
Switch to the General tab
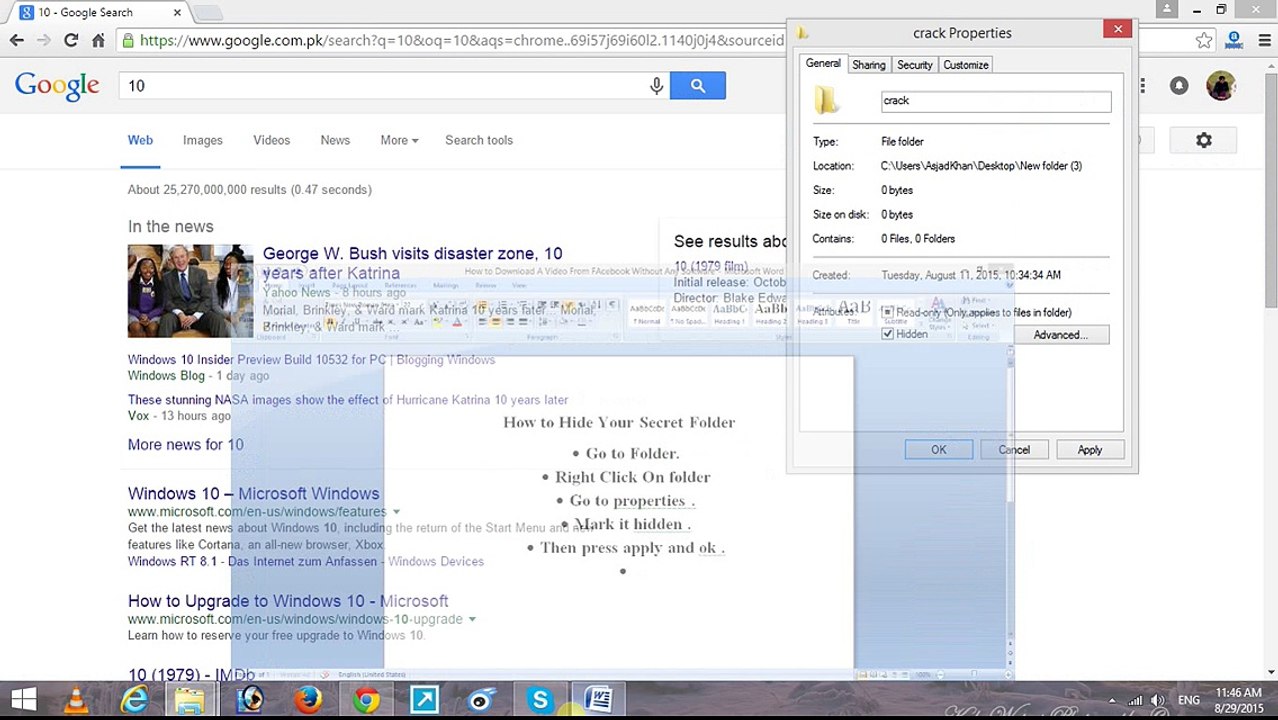click(823, 64)
